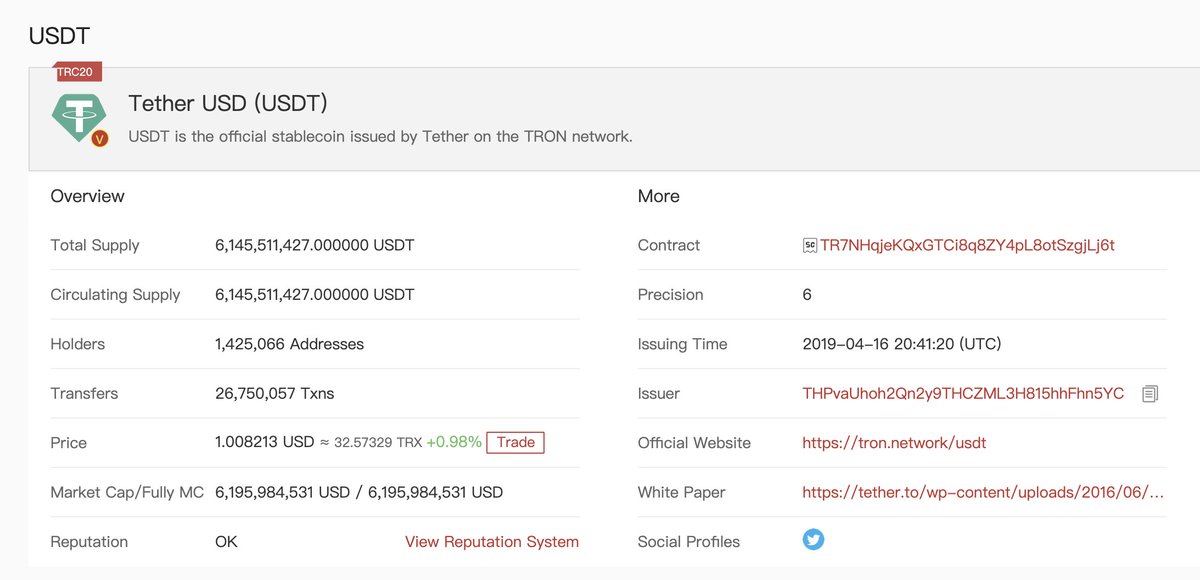Screen dimensions: 1200x580
Task: Click the green +0.98% price change
Action: (454, 442)
